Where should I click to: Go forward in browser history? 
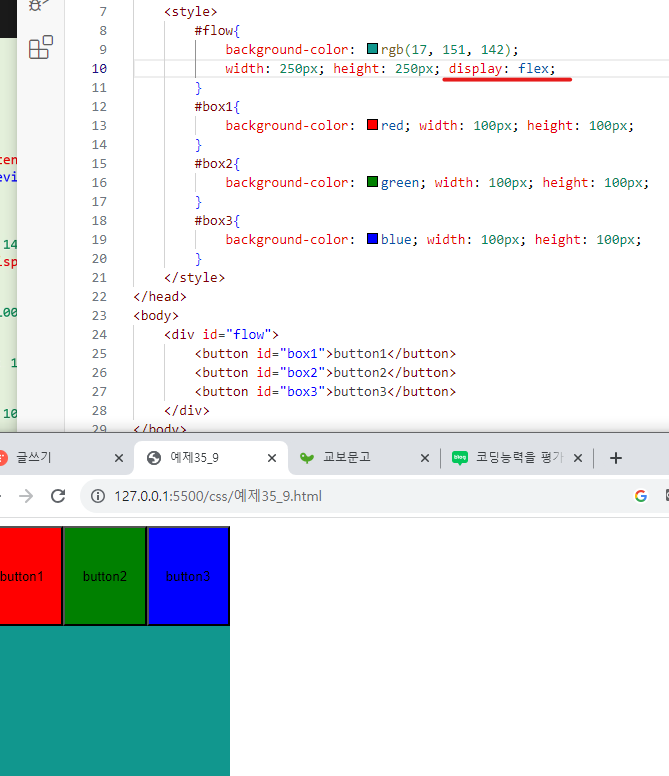[x=26, y=496]
